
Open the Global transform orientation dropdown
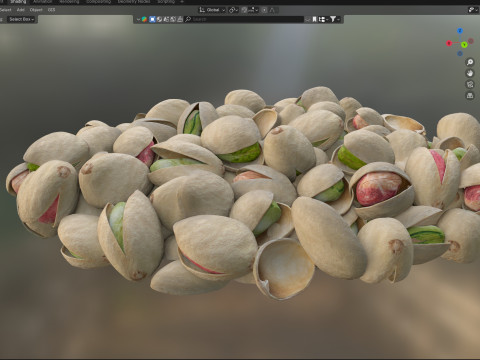(x=212, y=10)
